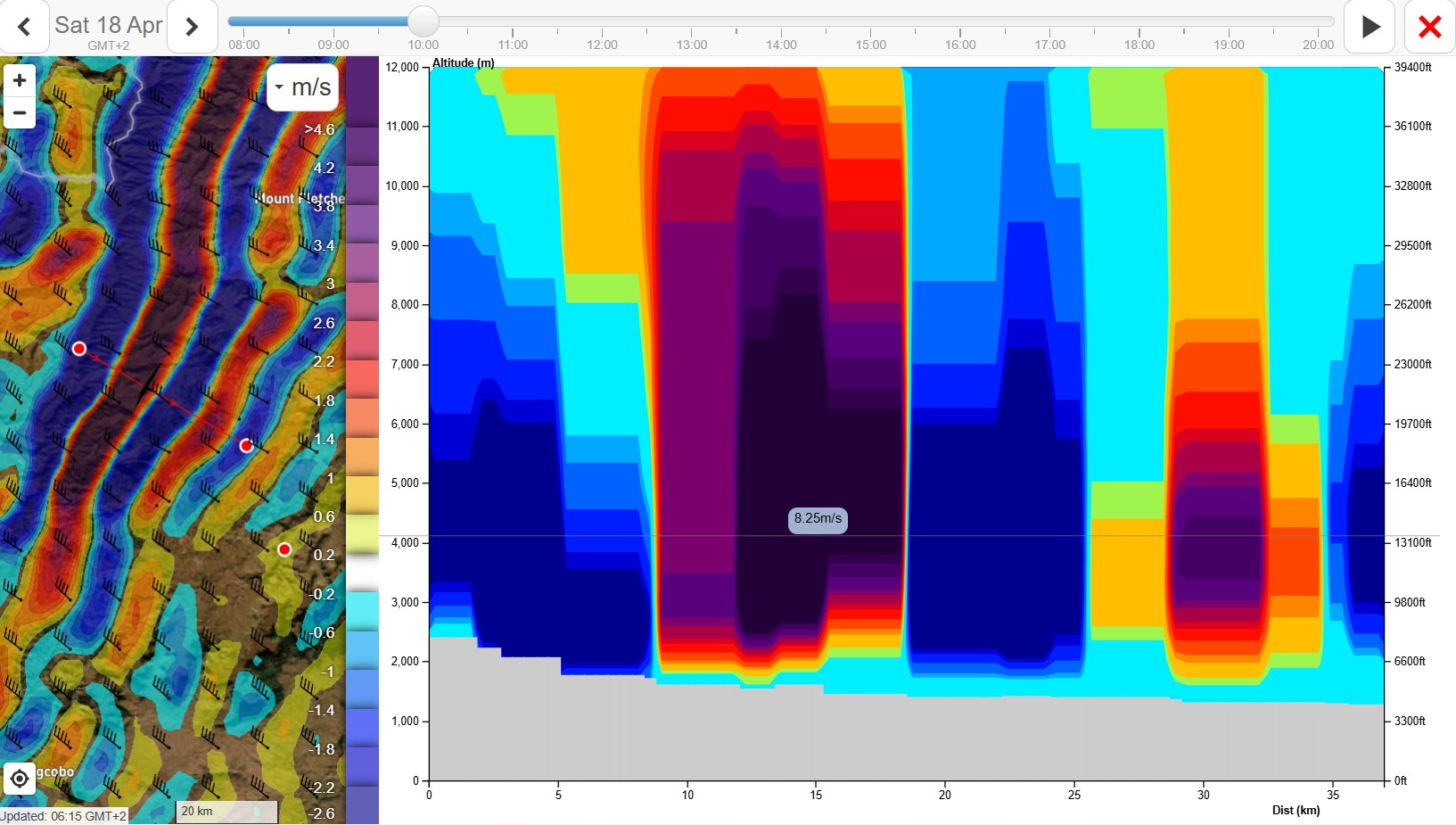
Task: Click the middle red route marker
Action: pyautogui.click(x=247, y=445)
